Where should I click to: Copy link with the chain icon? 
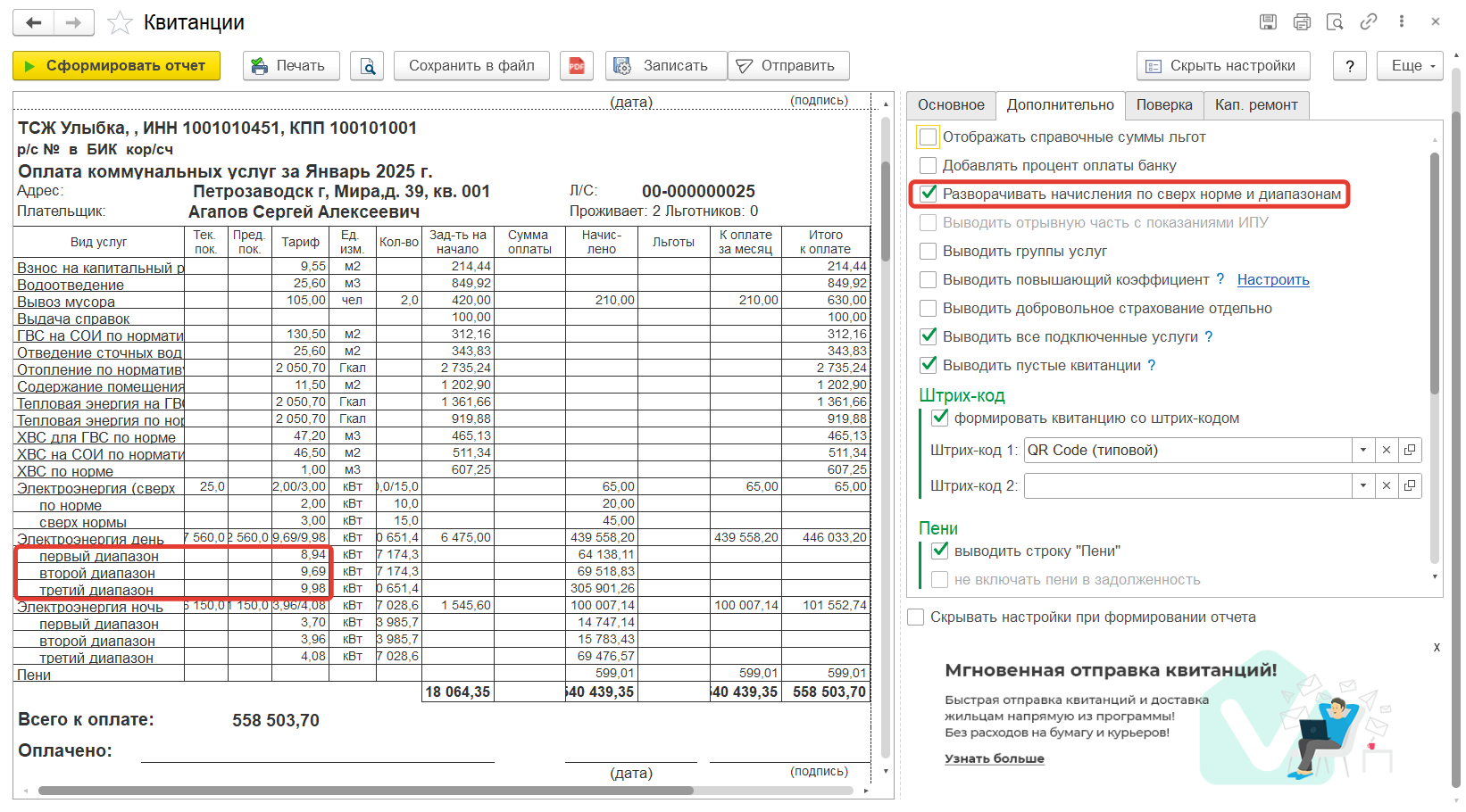[x=1369, y=22]
